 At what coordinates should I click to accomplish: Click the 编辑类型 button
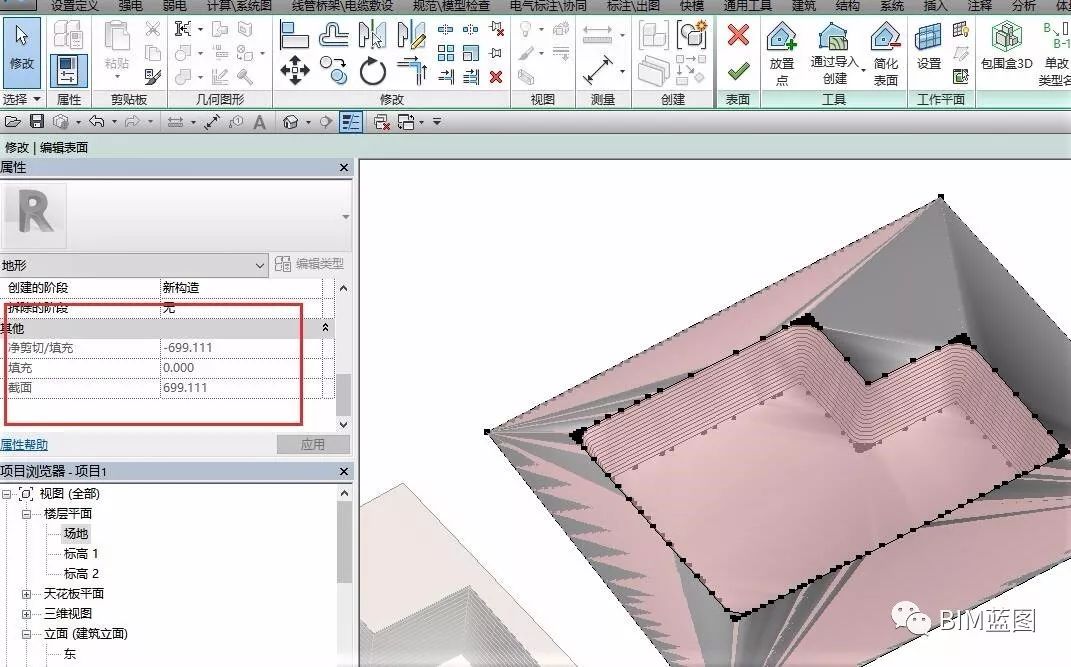(309, 264)
